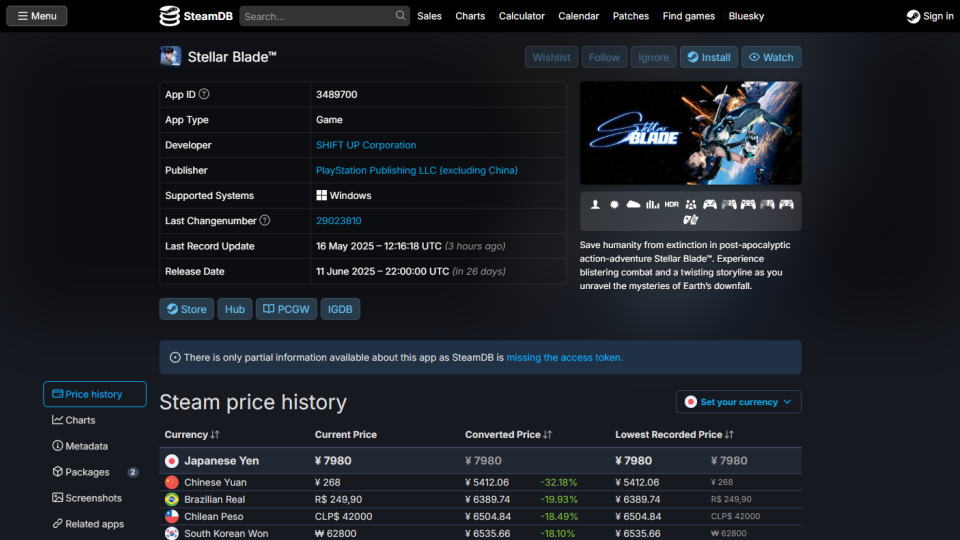Watch this app with the eye button

pyautogui.click(x=771, y=57)
